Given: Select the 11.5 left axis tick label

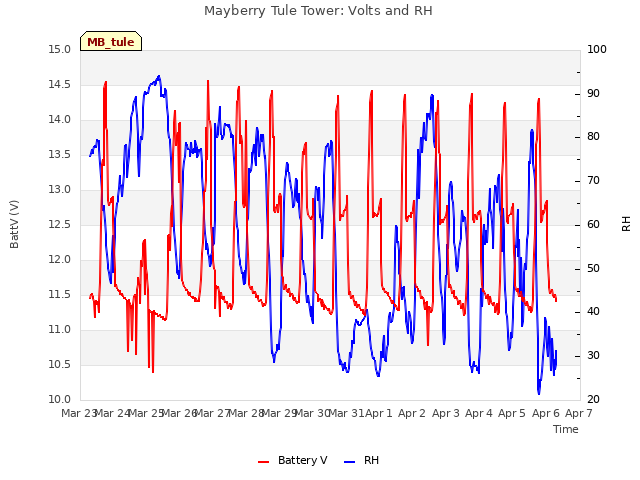Looking at the screenshot, I should [60, 295].
